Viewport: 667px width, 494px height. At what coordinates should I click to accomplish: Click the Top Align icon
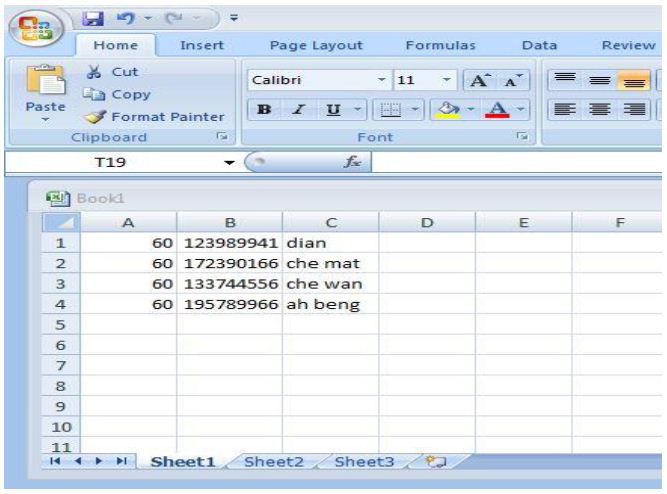pos(565,80)
